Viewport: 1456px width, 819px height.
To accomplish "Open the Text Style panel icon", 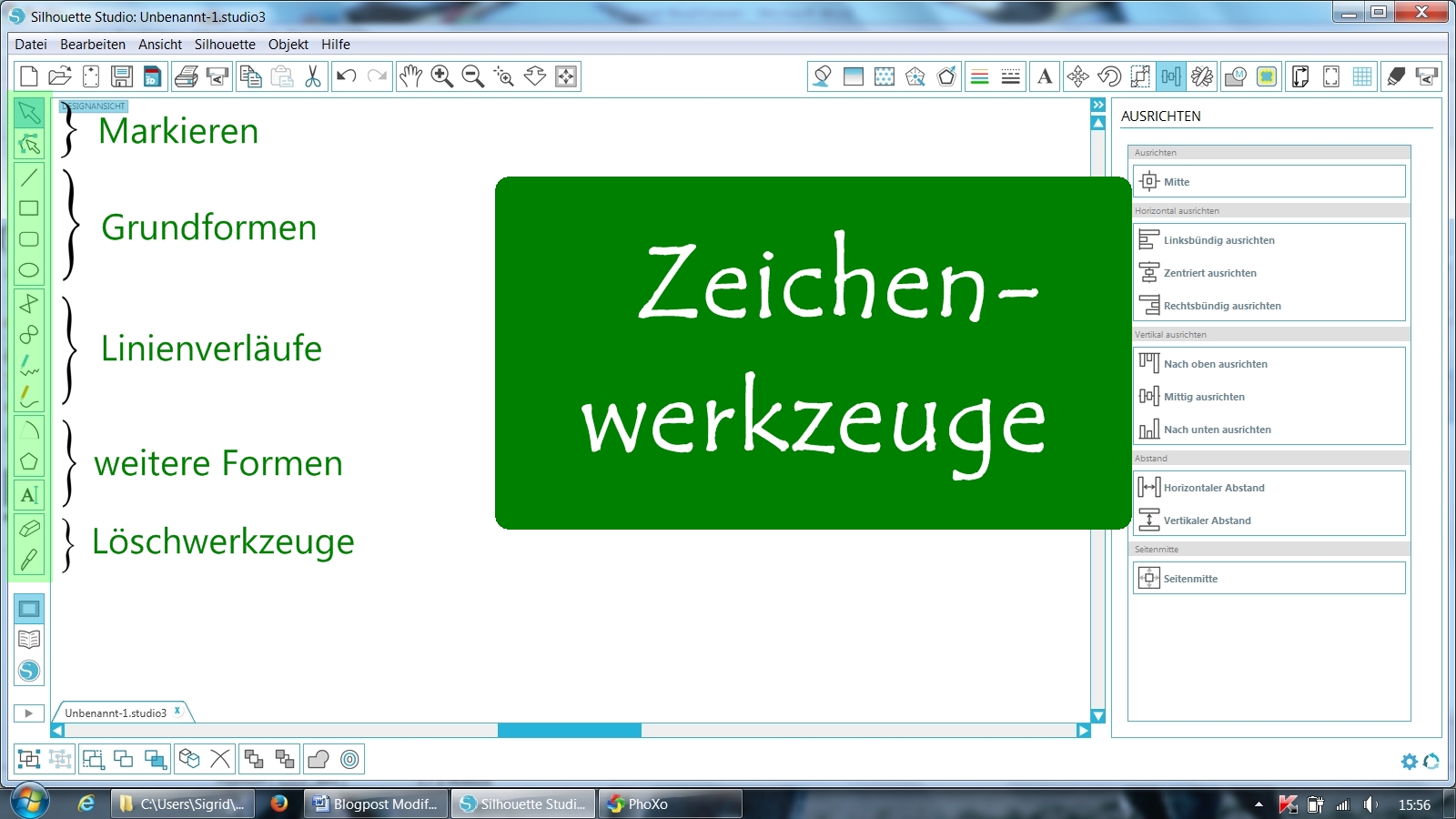I will (1045, 76).
